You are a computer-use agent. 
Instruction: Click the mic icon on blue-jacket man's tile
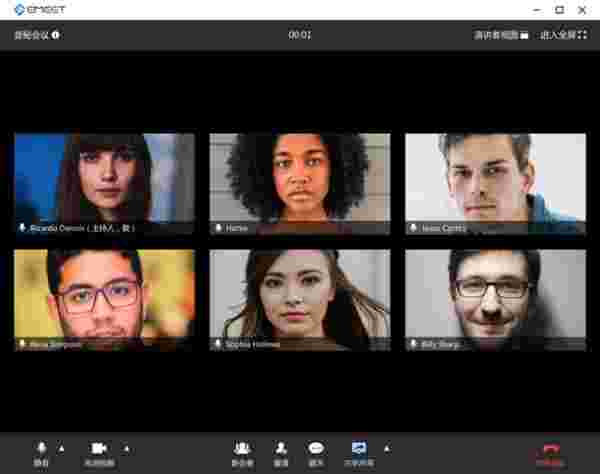413,228
